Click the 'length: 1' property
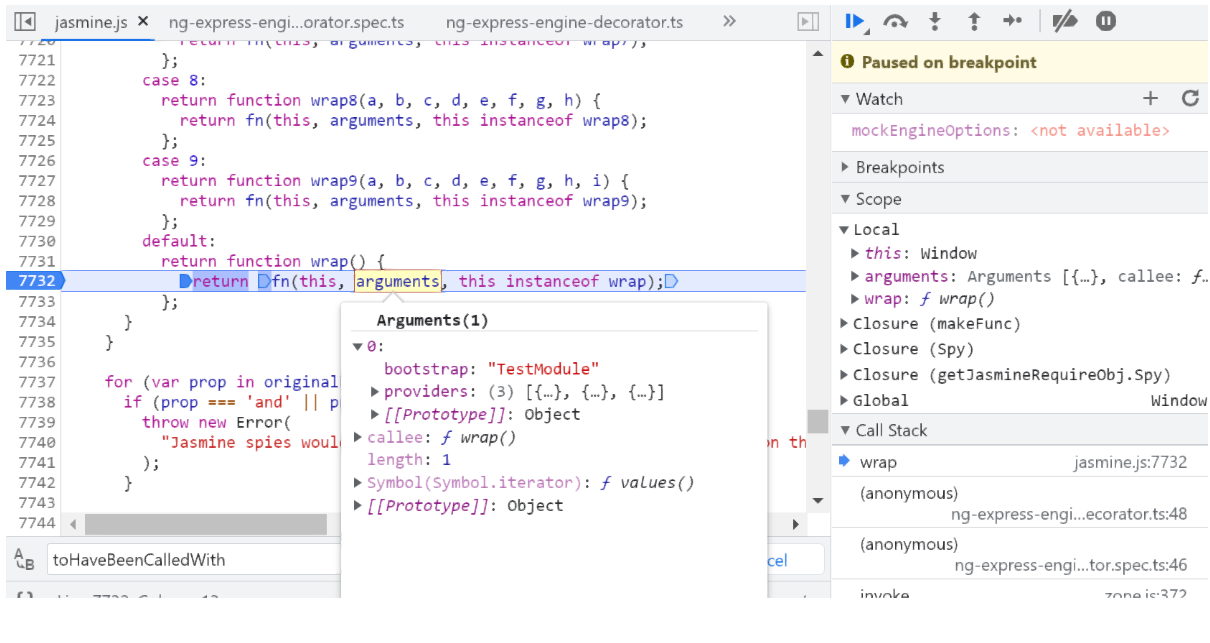Image resolution: width=1210 pixels, height=643 pixels. pyautogui.click(x=409, y=460)
